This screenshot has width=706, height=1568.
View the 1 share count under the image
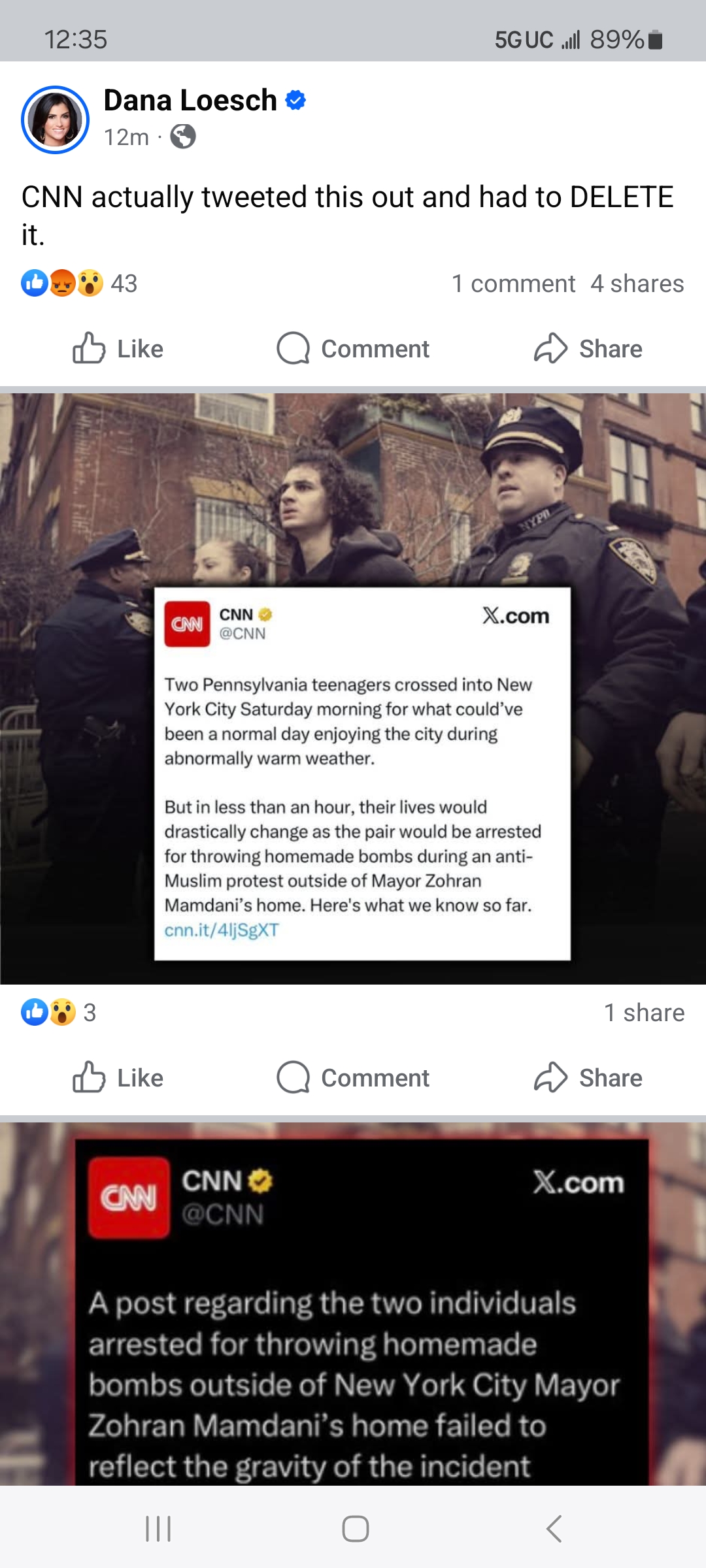645,1013
